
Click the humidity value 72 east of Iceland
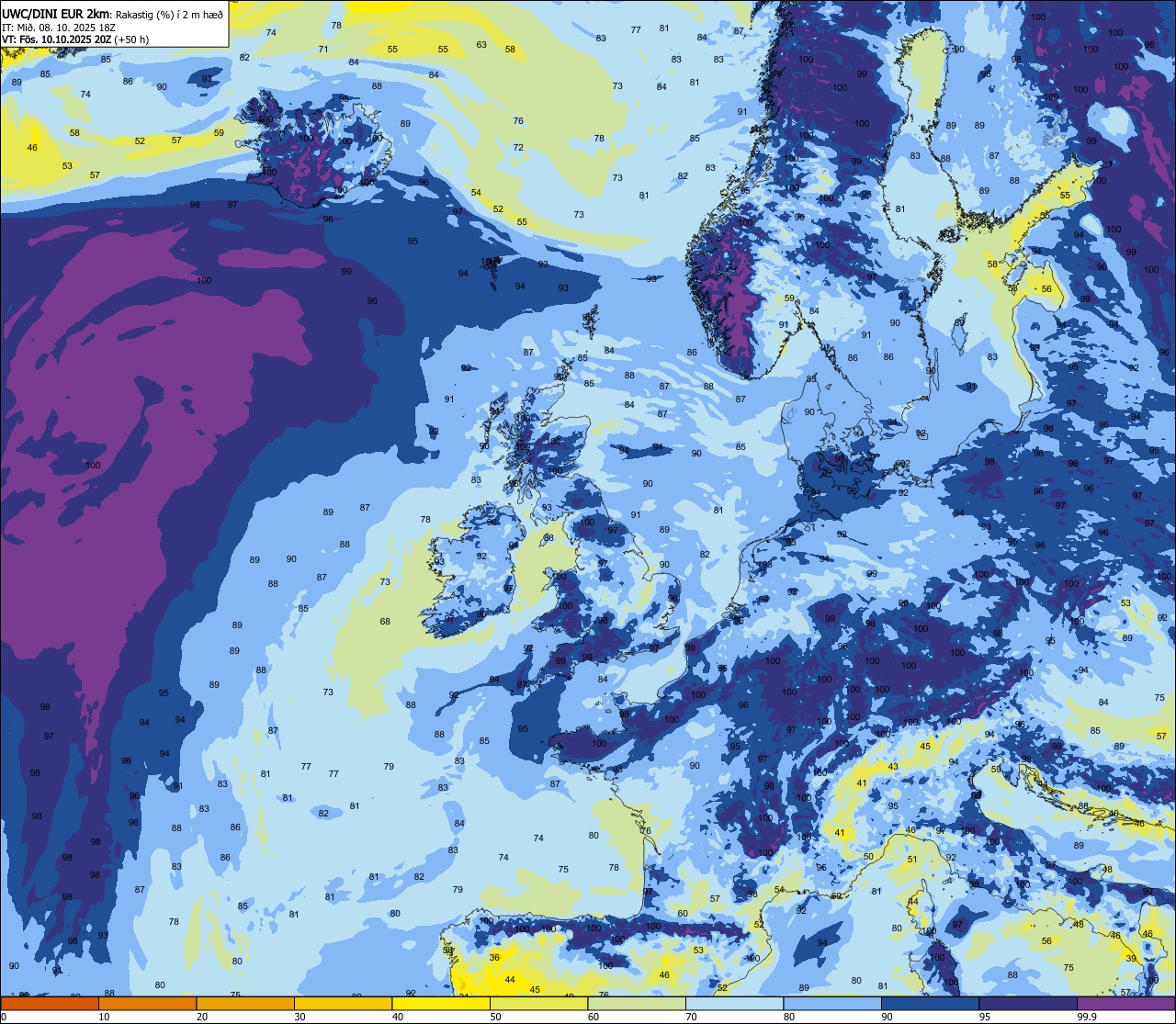pyautogui.click(x=518, y=147)
